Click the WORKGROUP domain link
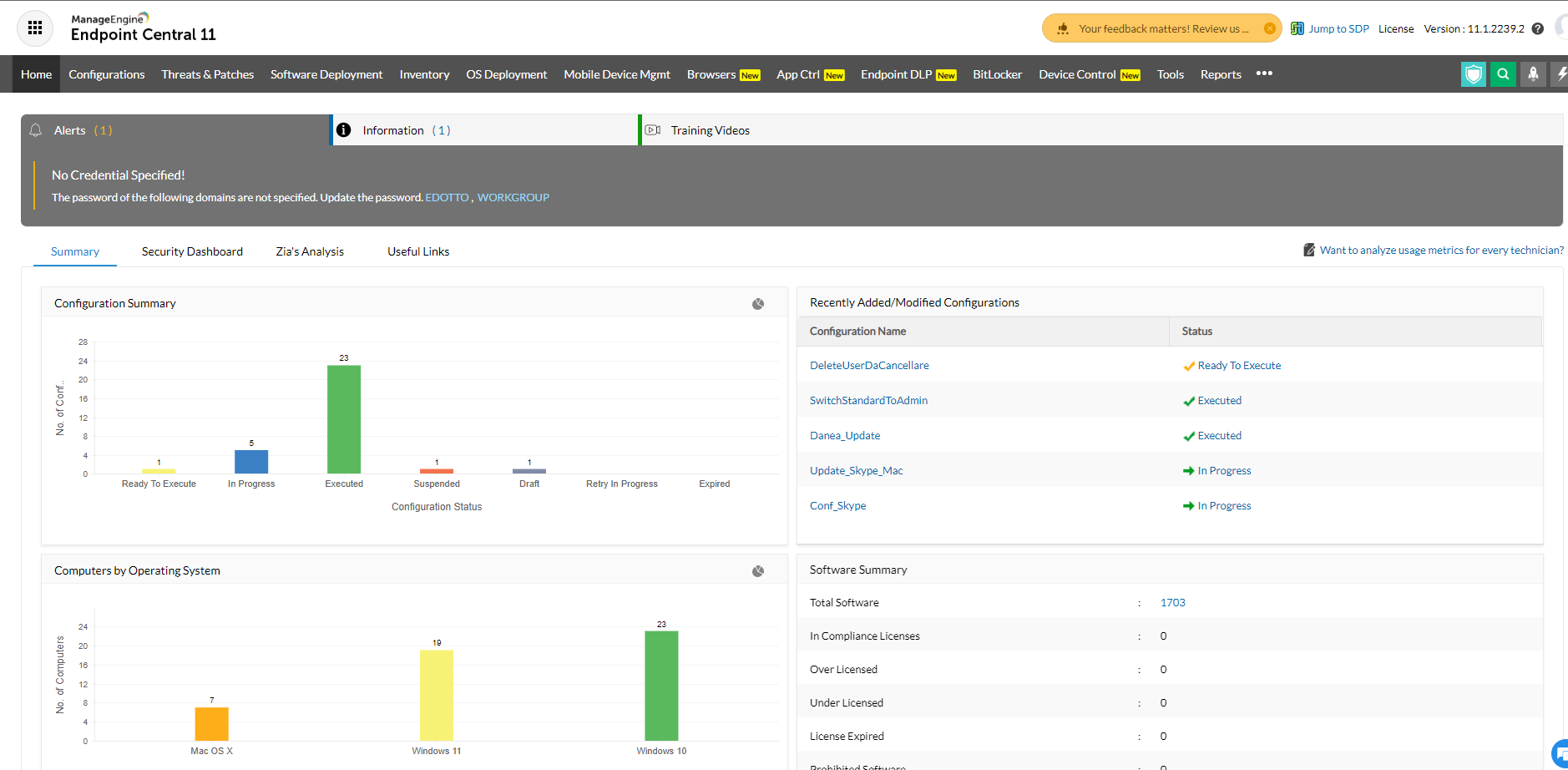This screenshot has width=1568, height=770. (x=513, y=197)
